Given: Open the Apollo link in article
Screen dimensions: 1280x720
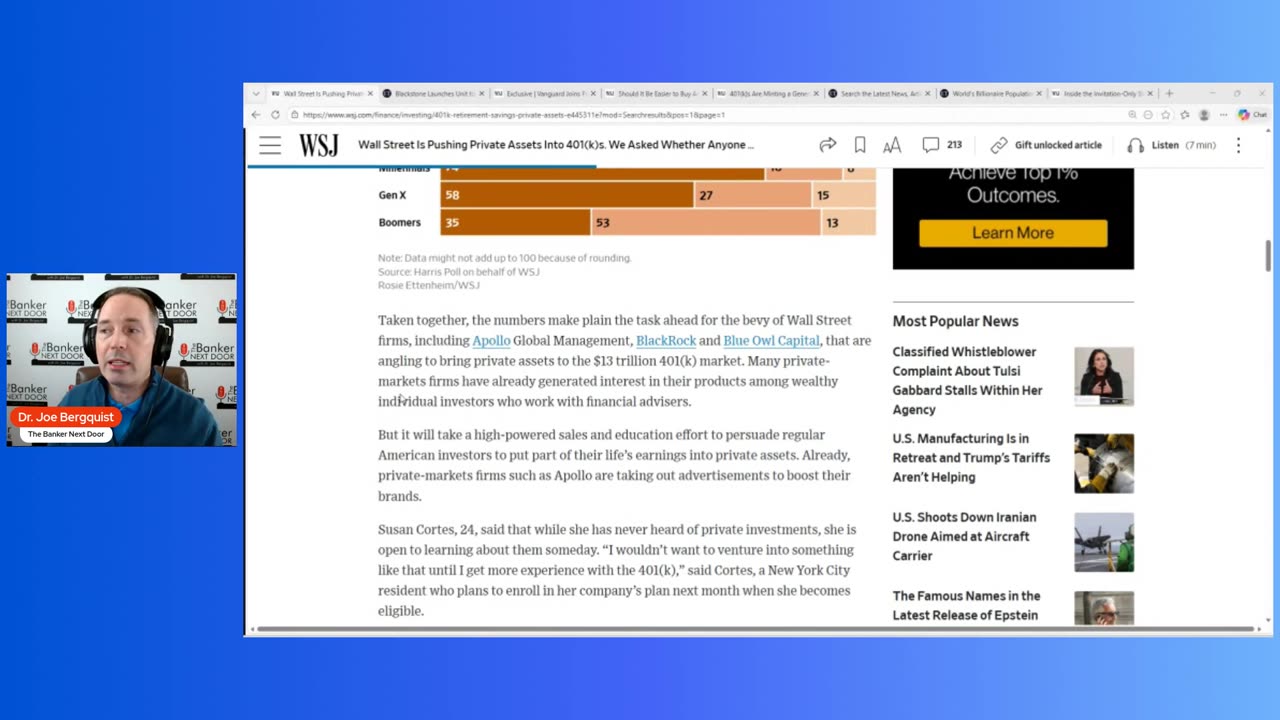Looking at the screenshot, I should coord(491,341).
